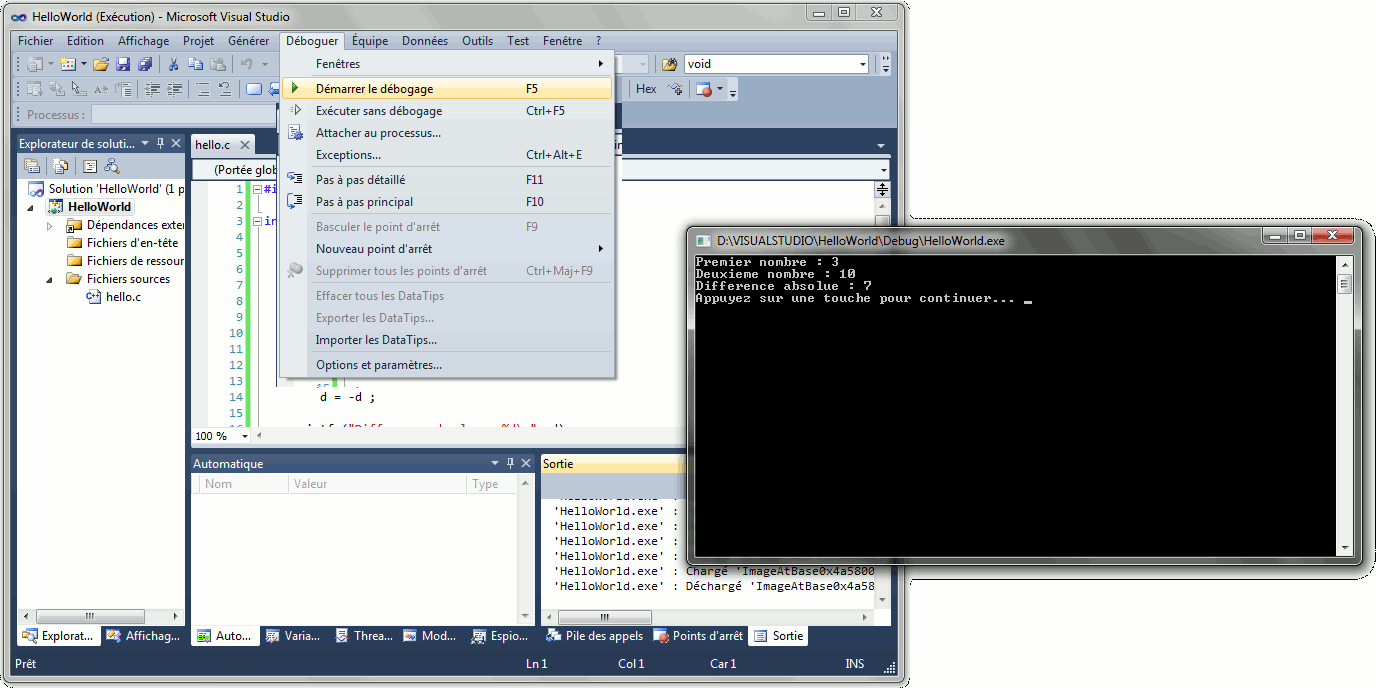Viewport: 1376px width, 688px height.
Task: Click the Copy toolbar icon
Action: [x=195, y=64]
